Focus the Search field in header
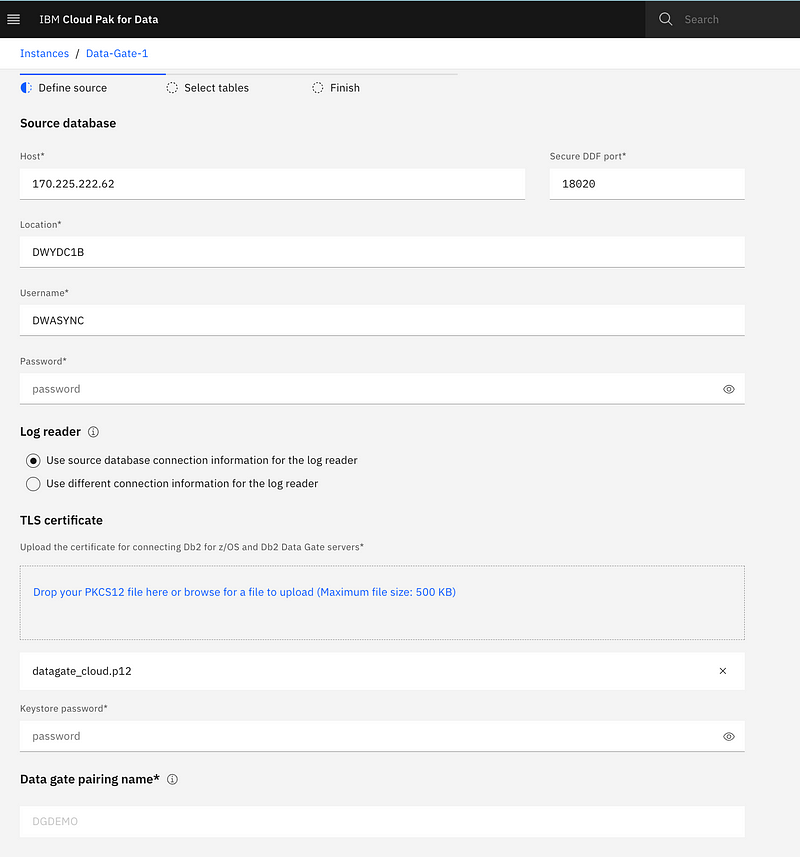The height and width of the screenshot is (857, 800). 722,19
